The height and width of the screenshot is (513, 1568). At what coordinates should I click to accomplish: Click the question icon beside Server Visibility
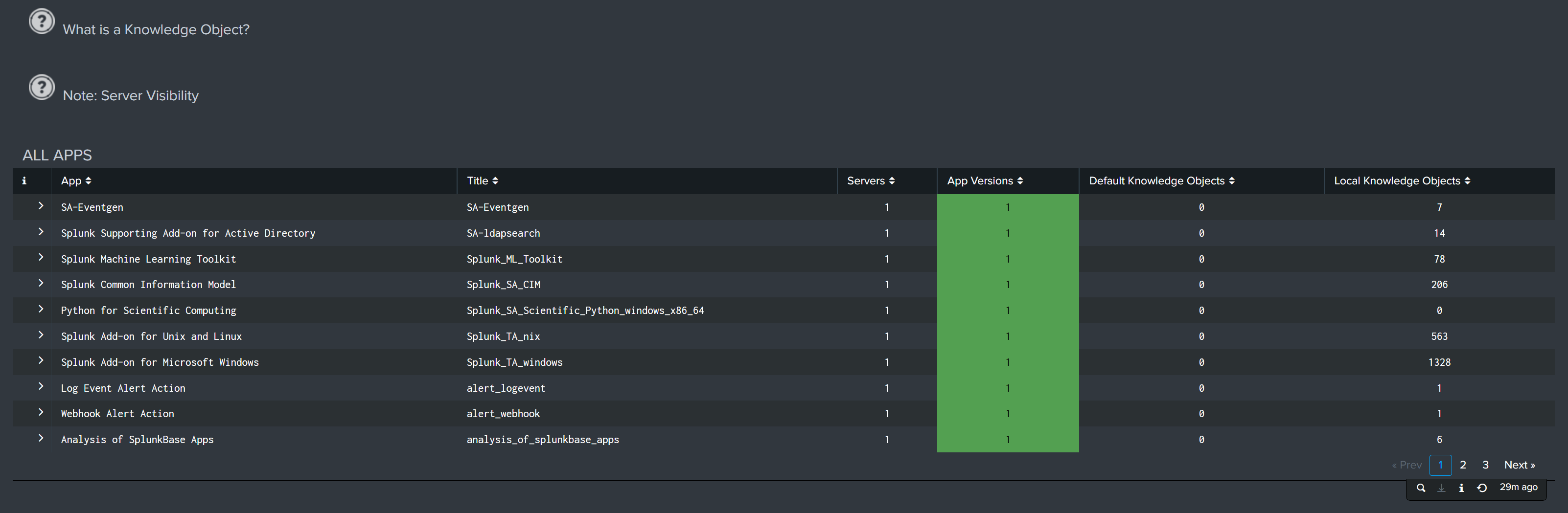point(42,87)
